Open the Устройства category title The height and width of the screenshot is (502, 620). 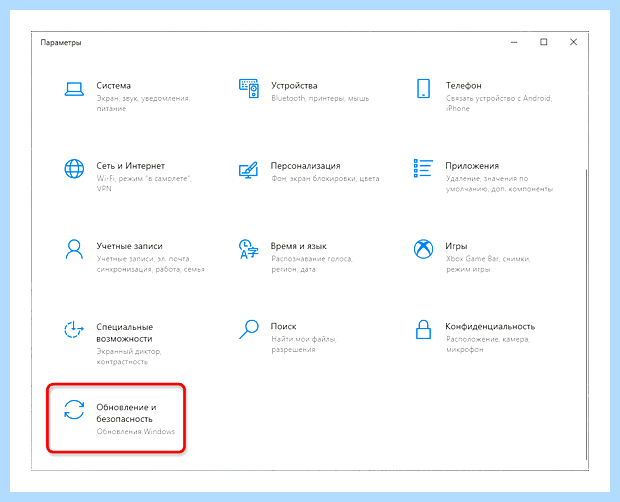click(294, 86)
